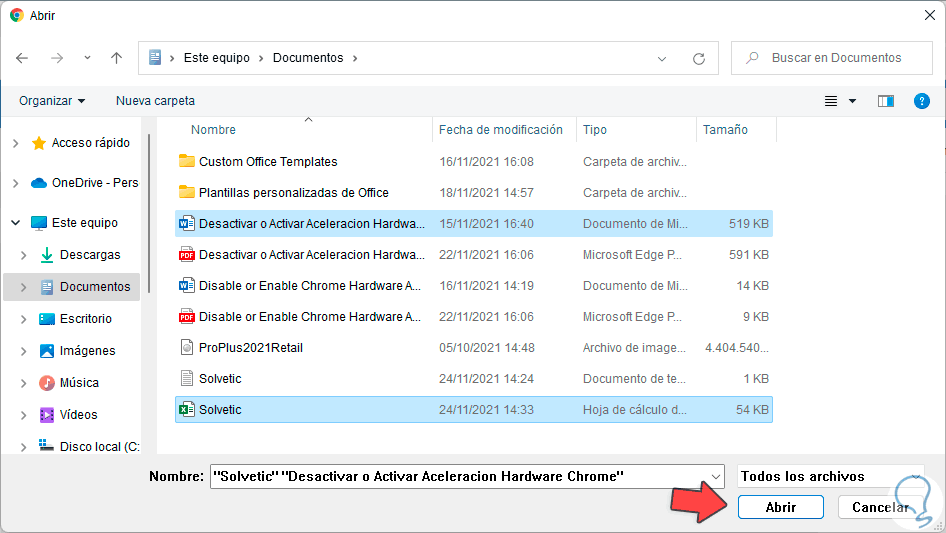Expand the chevron after Documentos in path

point(355,58)
